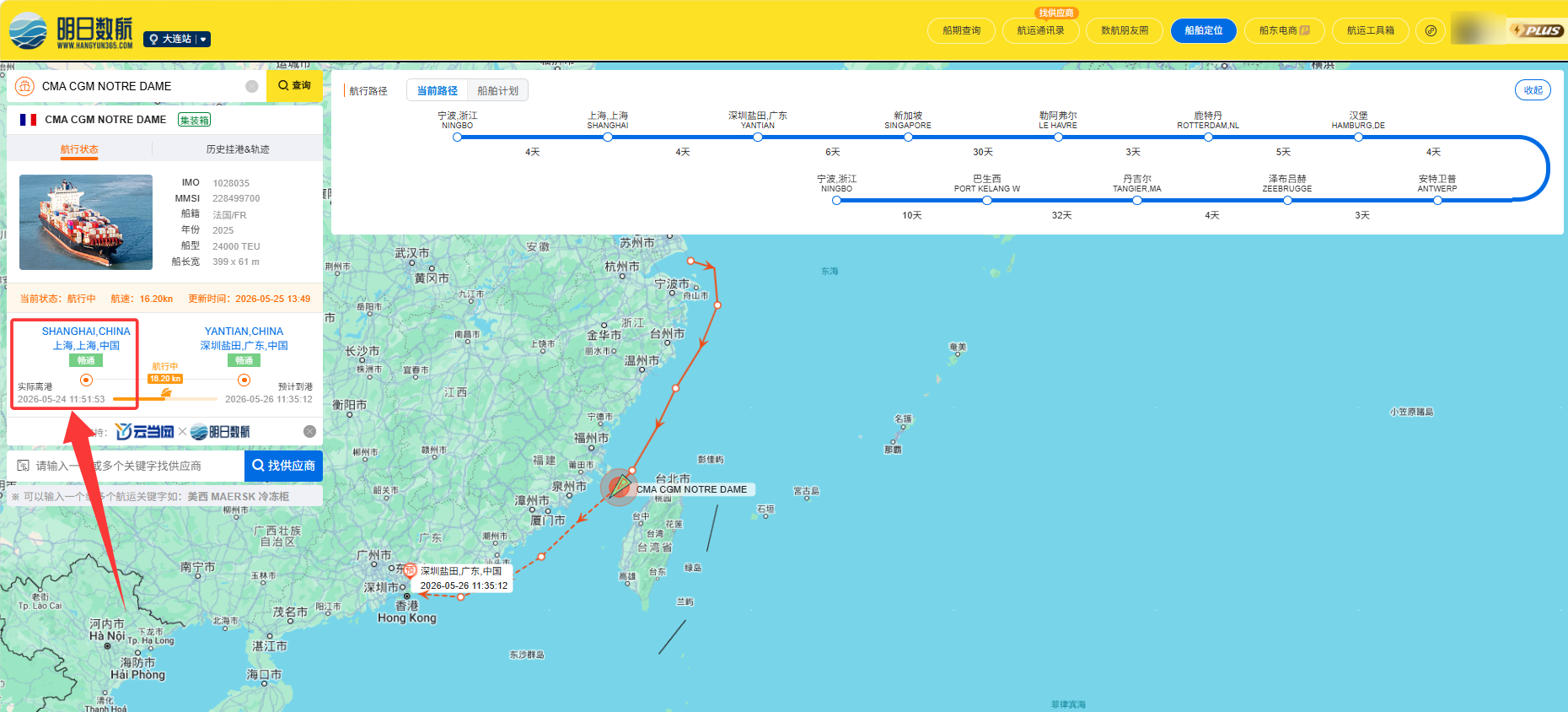Click the 2026-05-26 11:35:12 arrival label on map
This screenshot has width=1568, height=712.
(x=464, y=585)
